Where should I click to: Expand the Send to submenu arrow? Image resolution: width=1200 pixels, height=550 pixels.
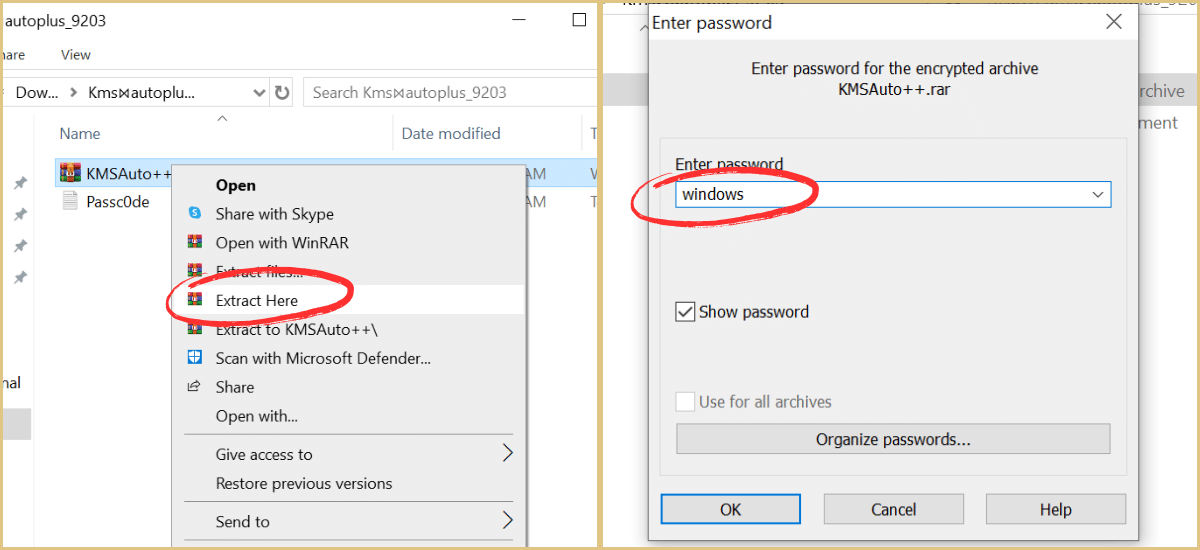(507, 521)
